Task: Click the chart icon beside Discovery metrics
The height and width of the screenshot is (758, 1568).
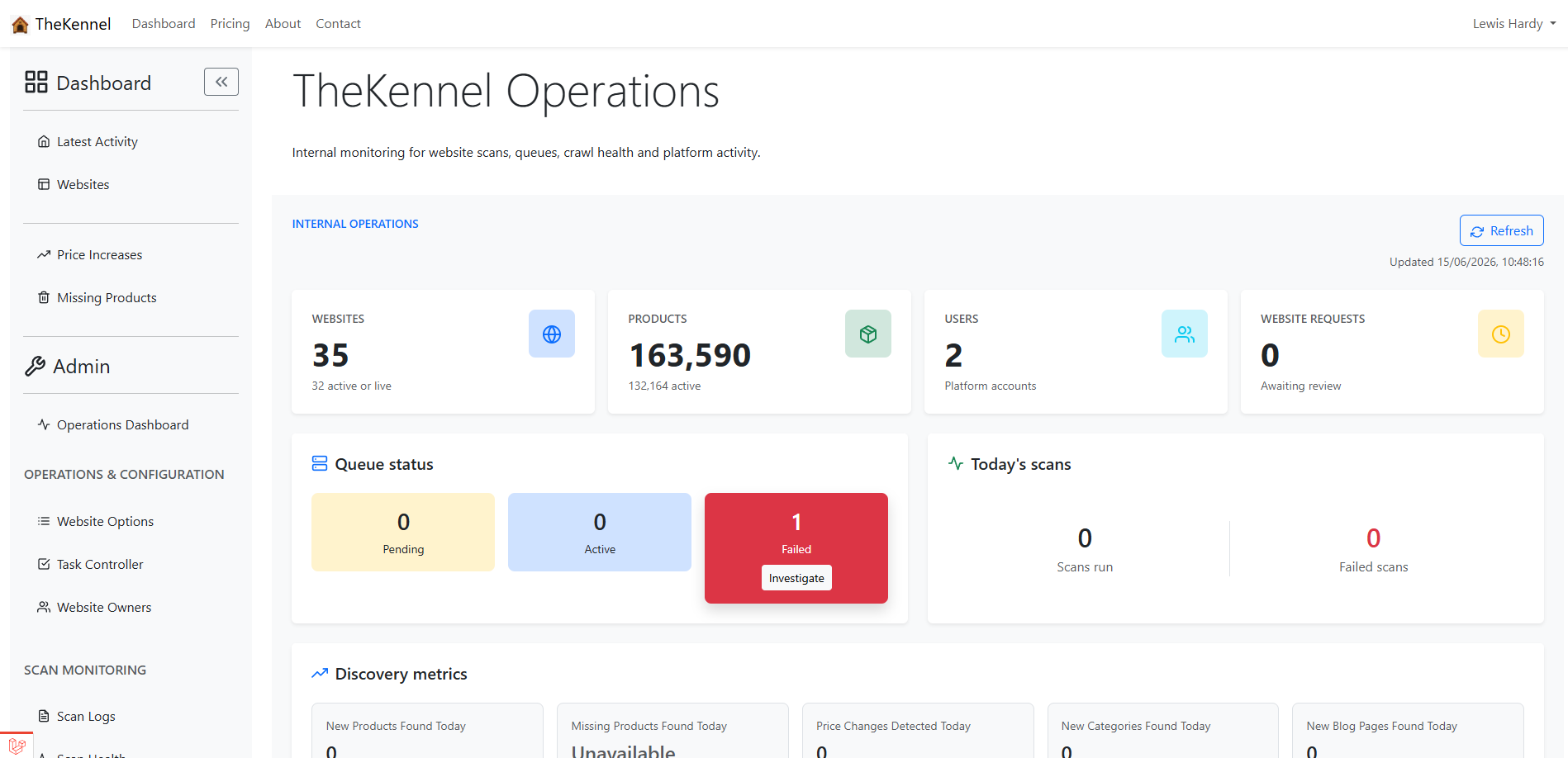Action: point(320,674)
